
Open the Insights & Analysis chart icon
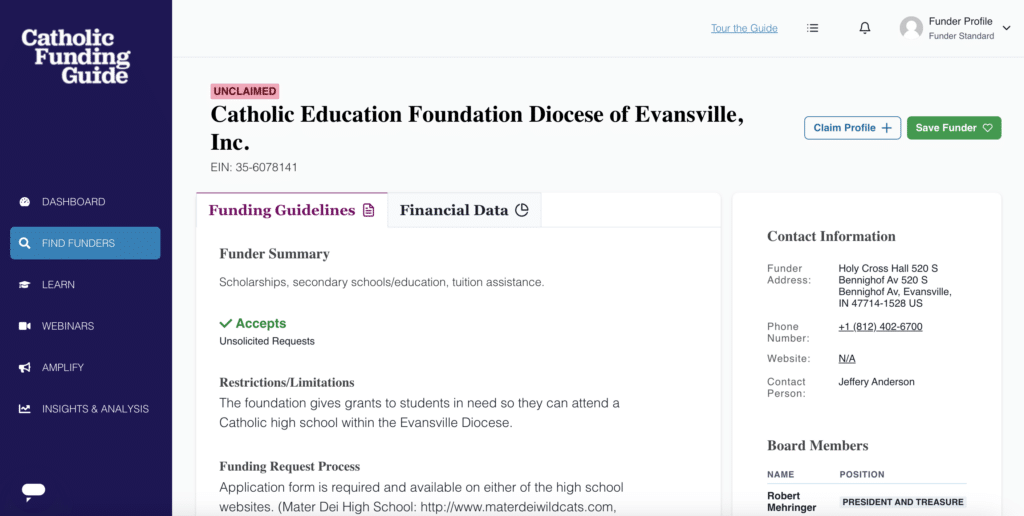(25, 409)
